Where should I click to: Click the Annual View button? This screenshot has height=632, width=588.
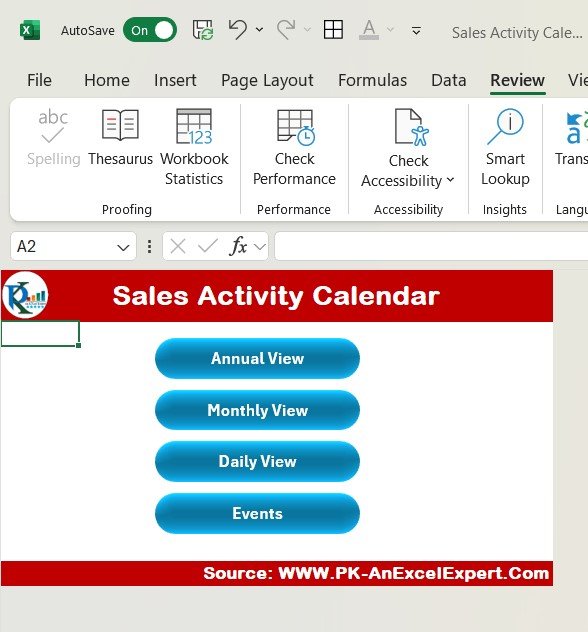pyautogui.click(x=257, y=358)
